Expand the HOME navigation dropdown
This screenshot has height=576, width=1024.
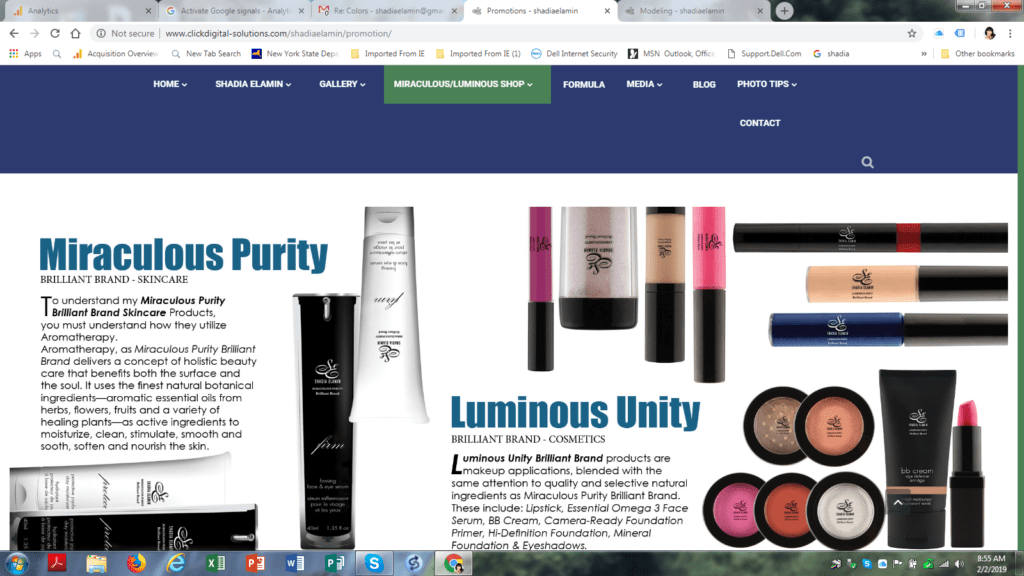click(170, 84)
